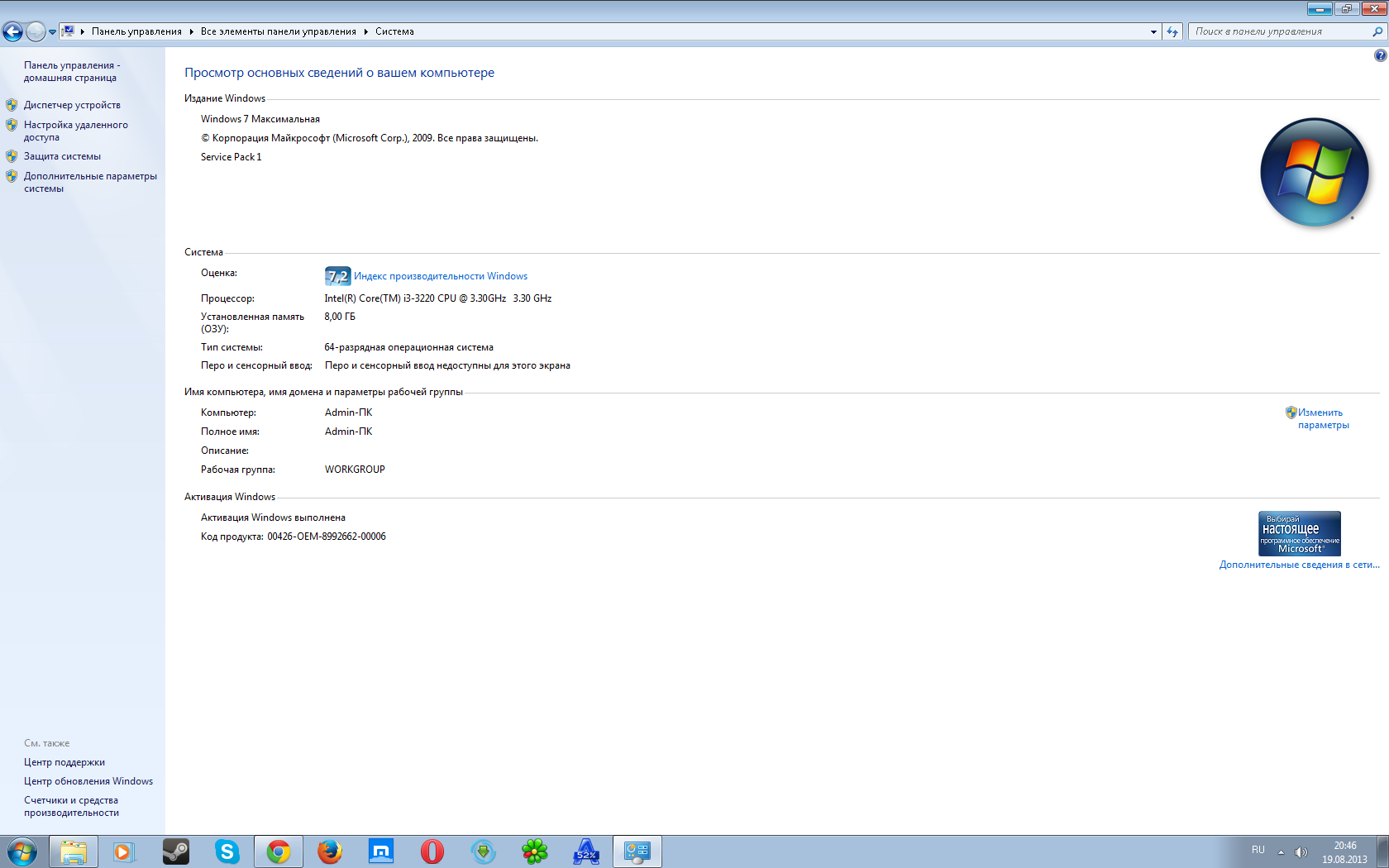
Task: Select the product code "00426-OEM-8992662-00006"
Action: click(327, 537)
